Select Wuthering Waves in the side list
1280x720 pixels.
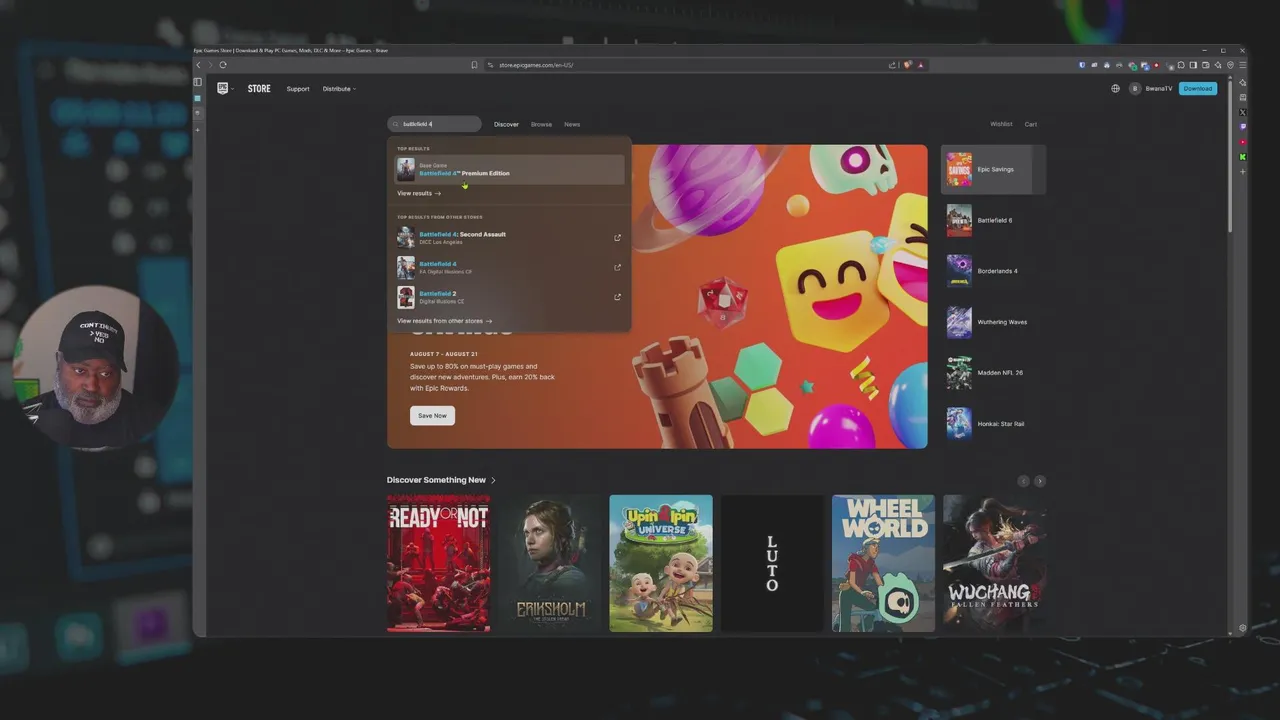tap(993, 322)
